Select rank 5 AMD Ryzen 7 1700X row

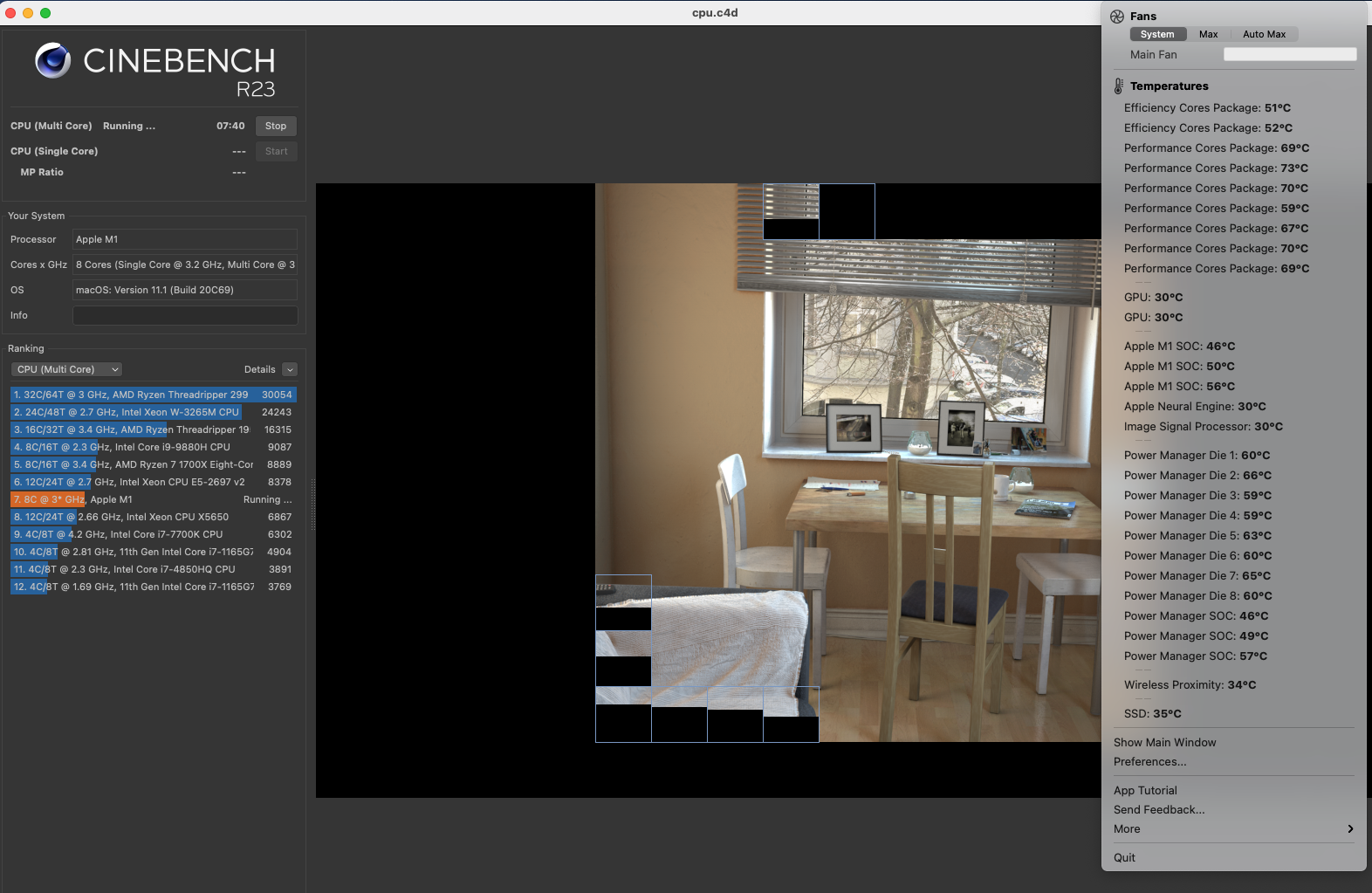[154, 464]
